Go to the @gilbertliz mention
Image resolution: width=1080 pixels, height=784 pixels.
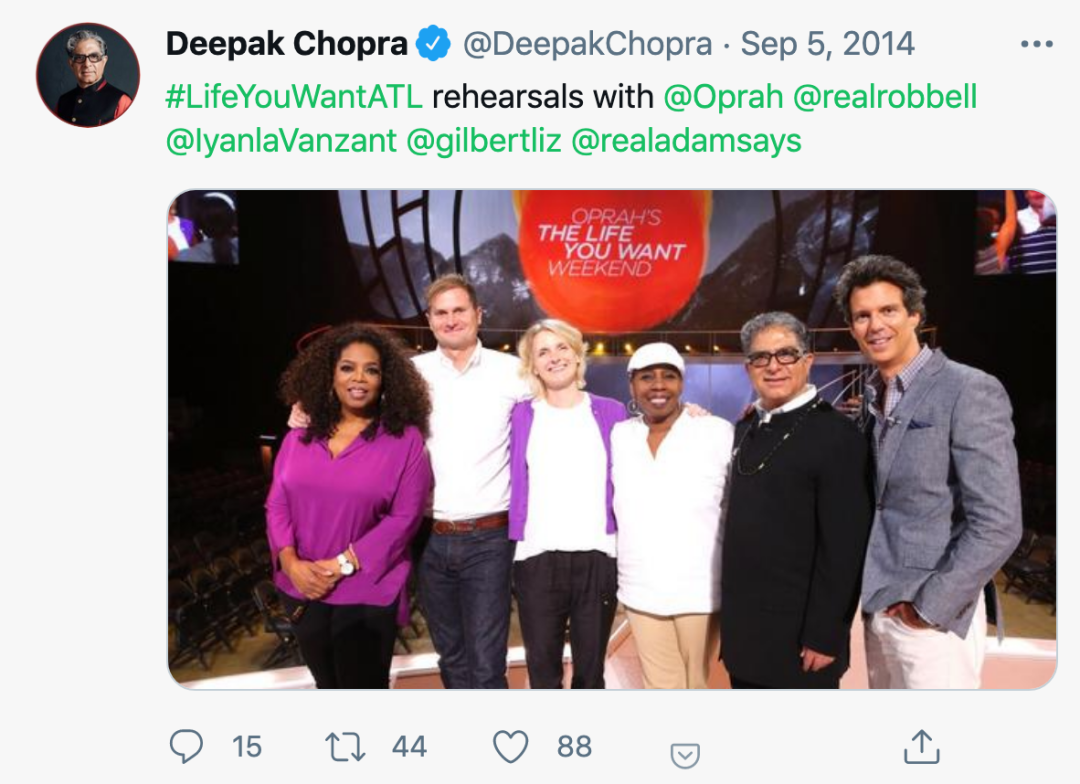point(482,141)
